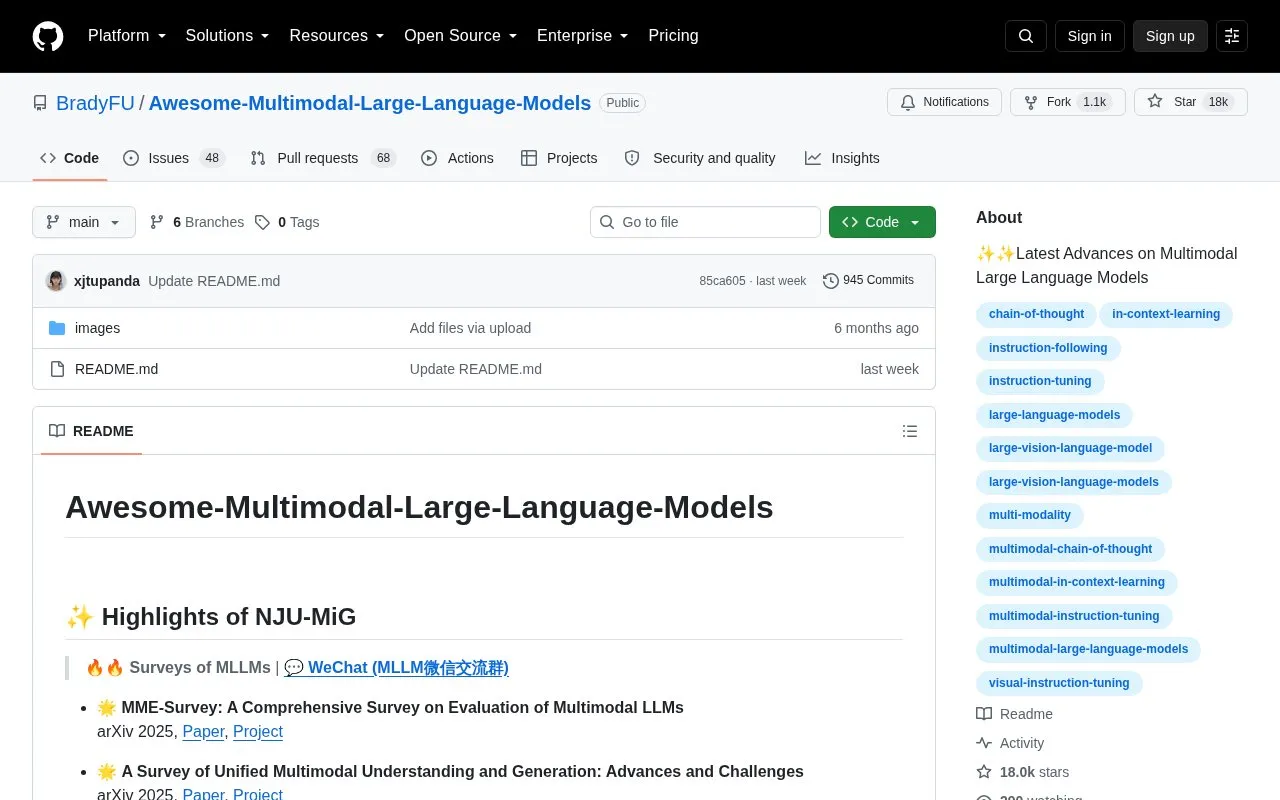Click the book icon beside Readme in About
Viewport: 1280px width, 800px height.
pos(984,714)
